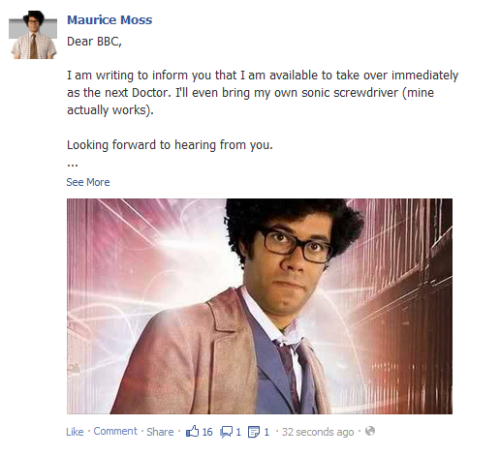Open the like count showing 16
Viewport: 500px width, 456px height.
[207, 432]
